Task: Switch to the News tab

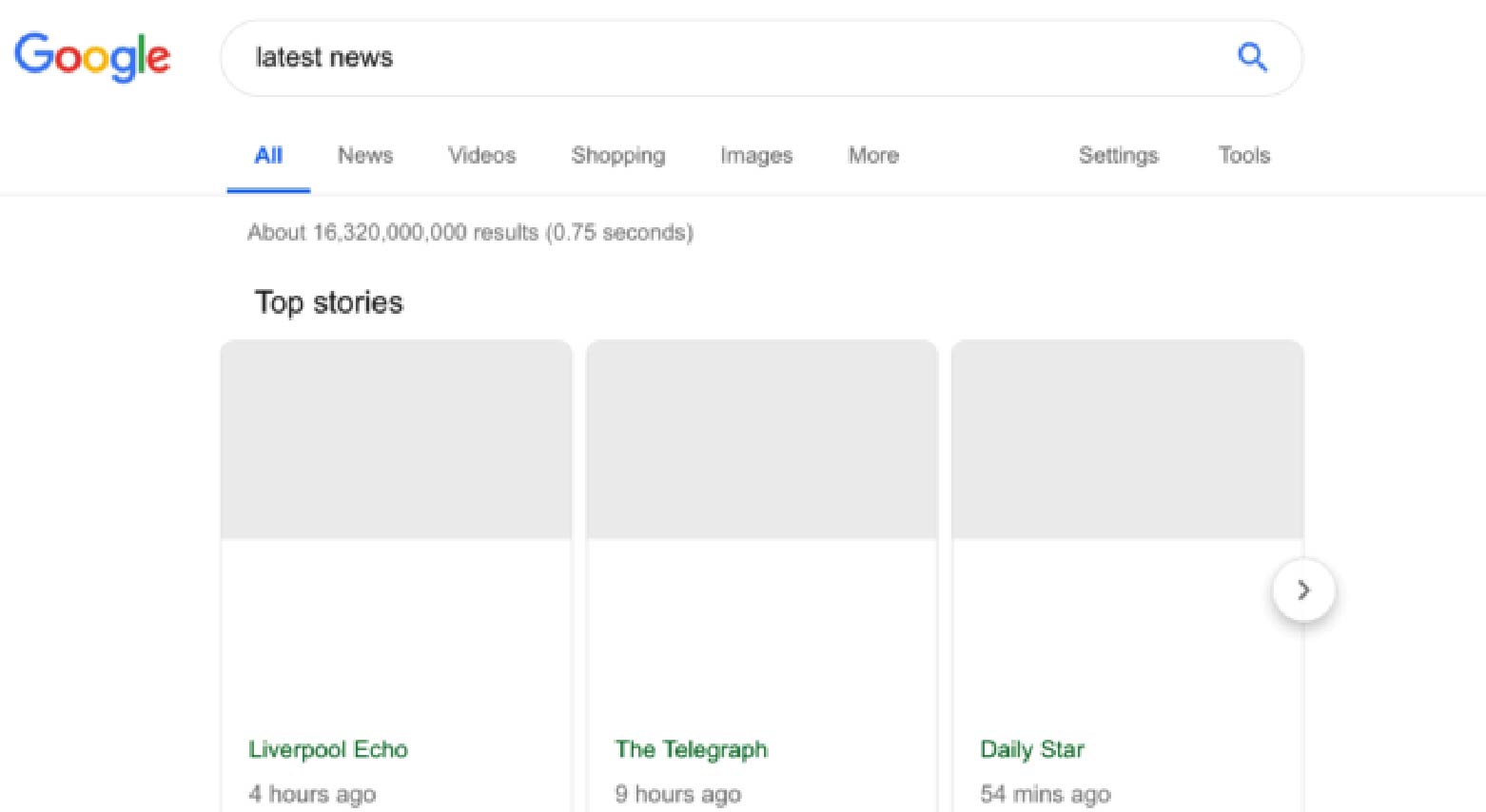Action: coord(365,156)
